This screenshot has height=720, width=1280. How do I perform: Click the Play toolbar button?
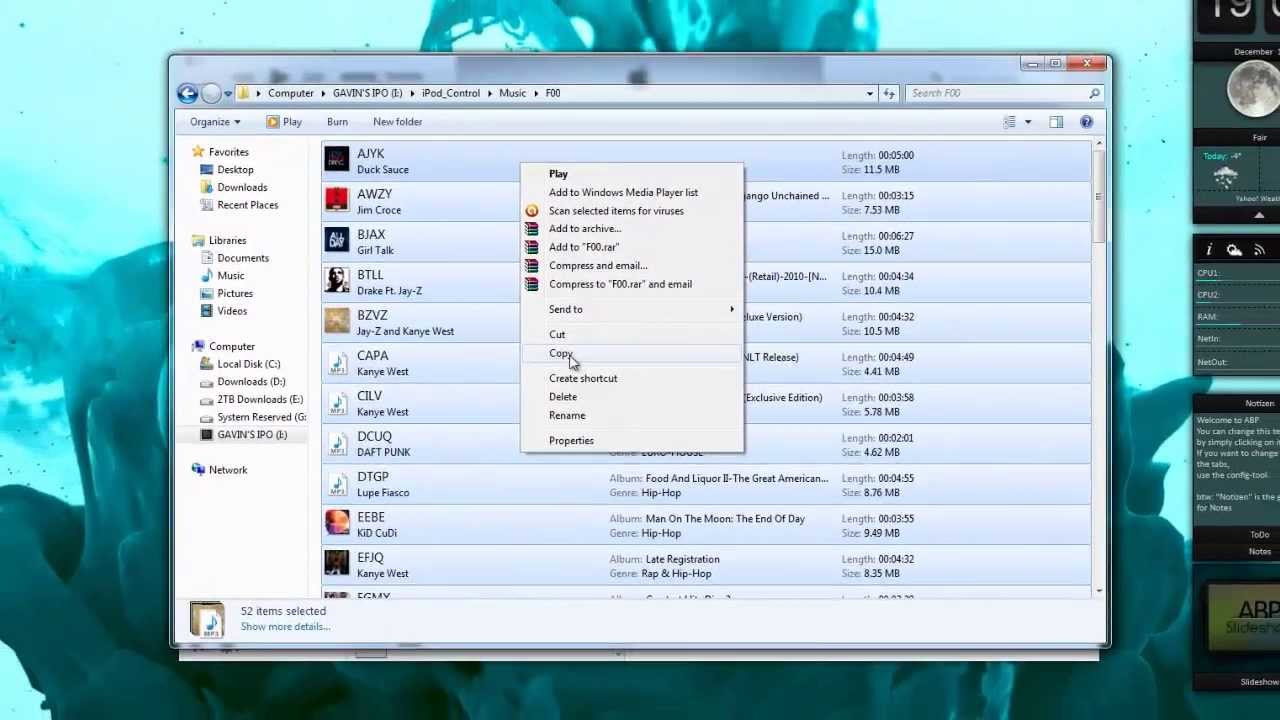coord(284,122)
